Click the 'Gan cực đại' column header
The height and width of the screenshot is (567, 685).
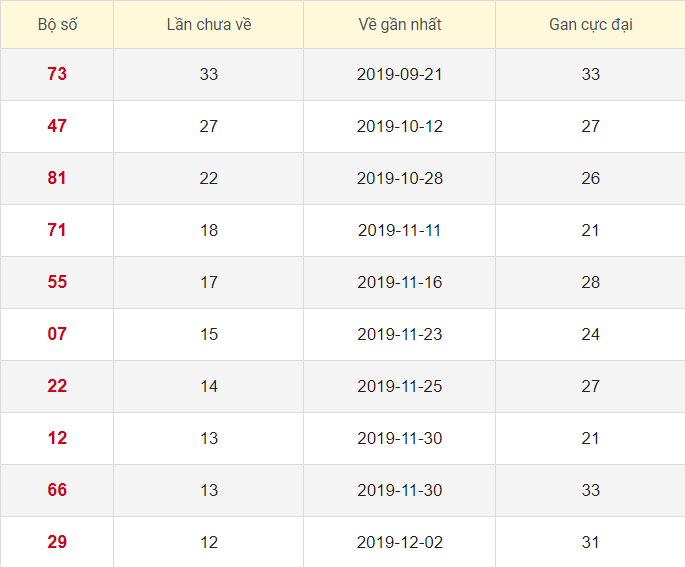pyautogui.click(x=590, y=24)
